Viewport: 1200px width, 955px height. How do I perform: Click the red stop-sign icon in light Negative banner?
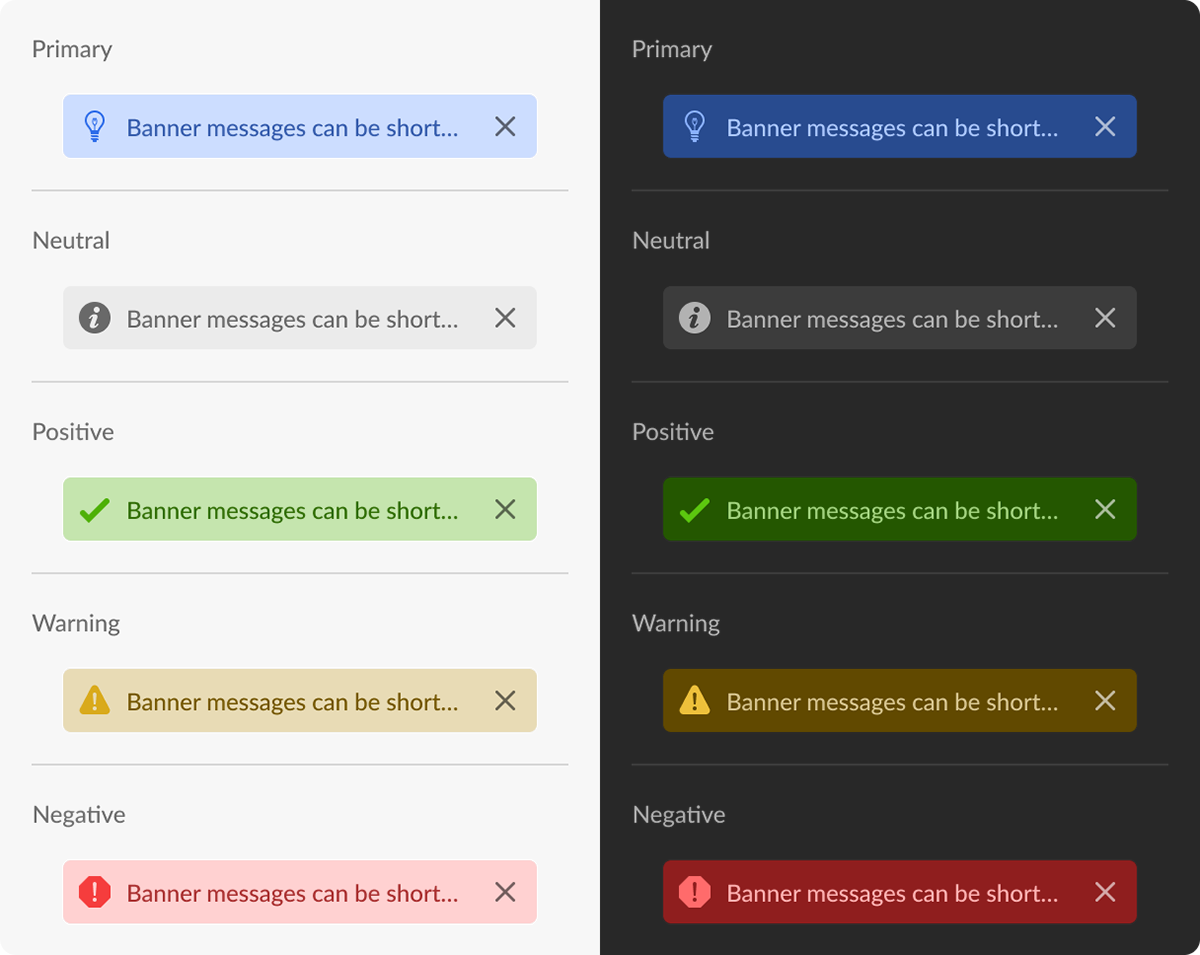[94, 892]
